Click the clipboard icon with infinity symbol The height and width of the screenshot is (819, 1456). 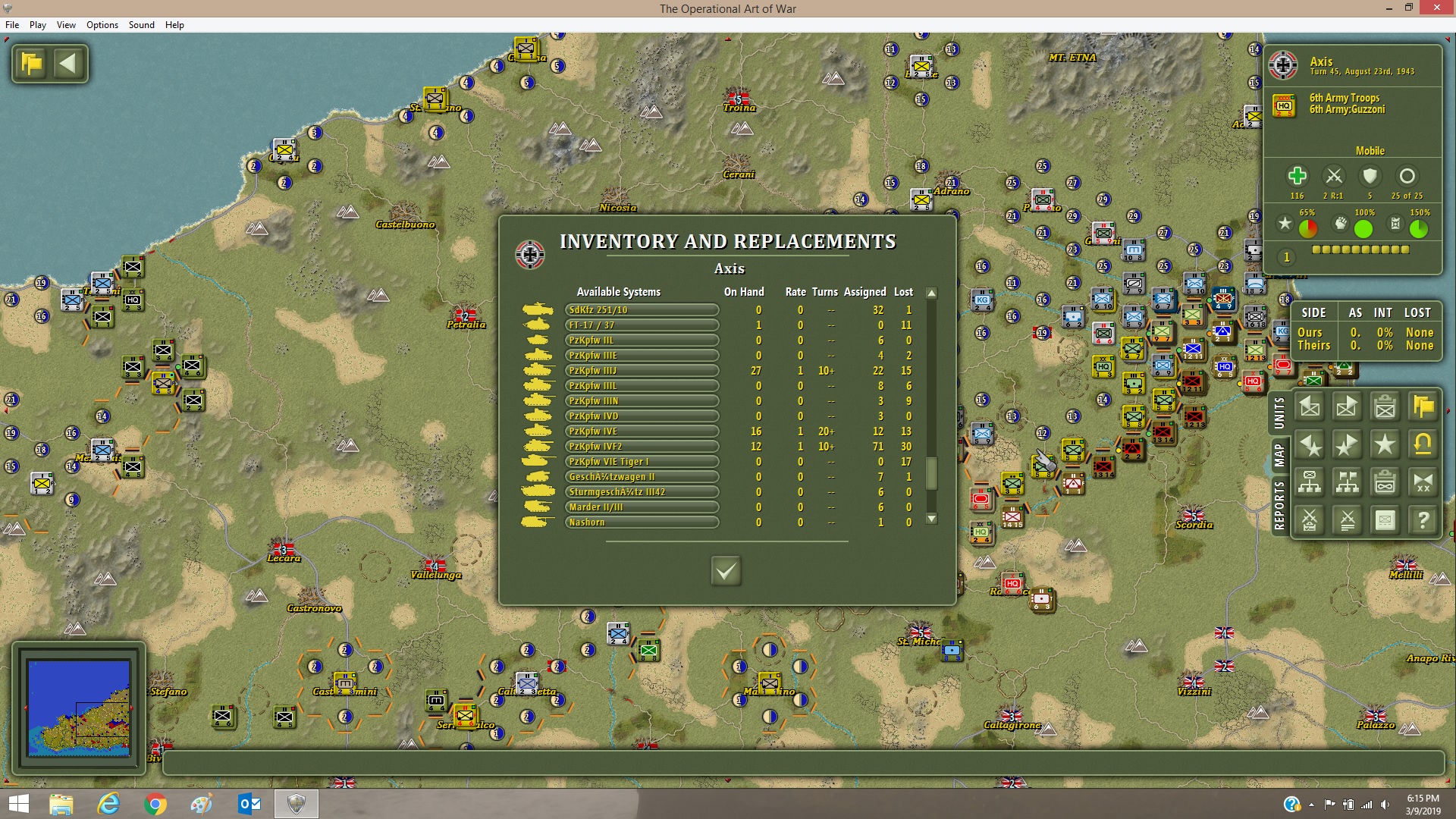pyautogui.click(x=1385, y=482)
